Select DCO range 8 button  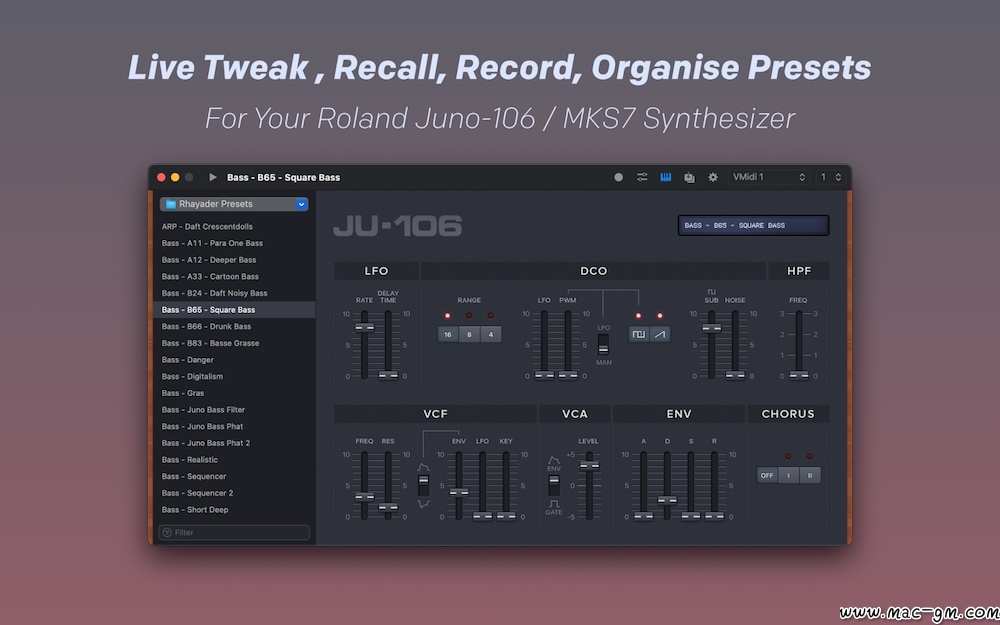pyautogui.click(x=469, y=334)
